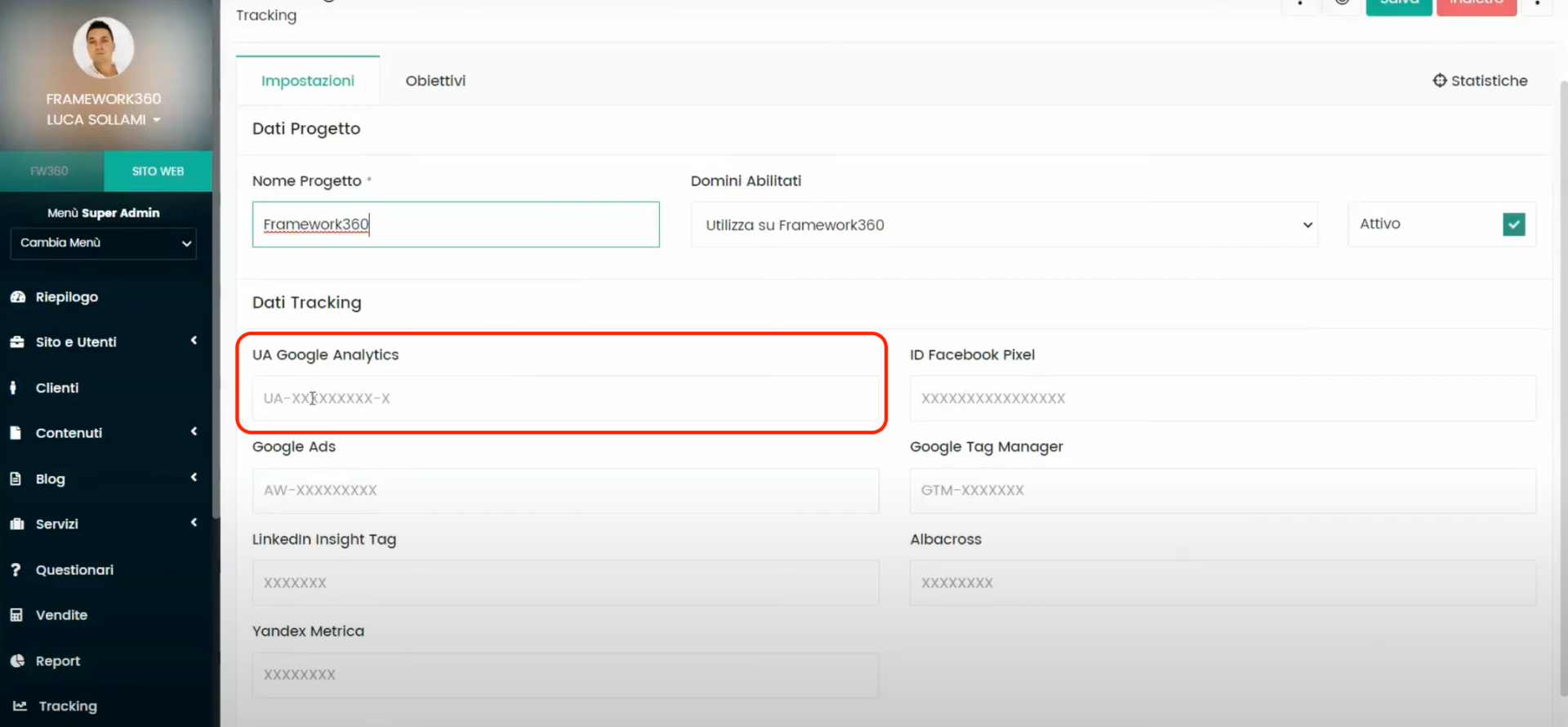Click the Report pie chart icon
Image resolution: width=1568 pixels, height=727 pixels.
pos(17,661)
